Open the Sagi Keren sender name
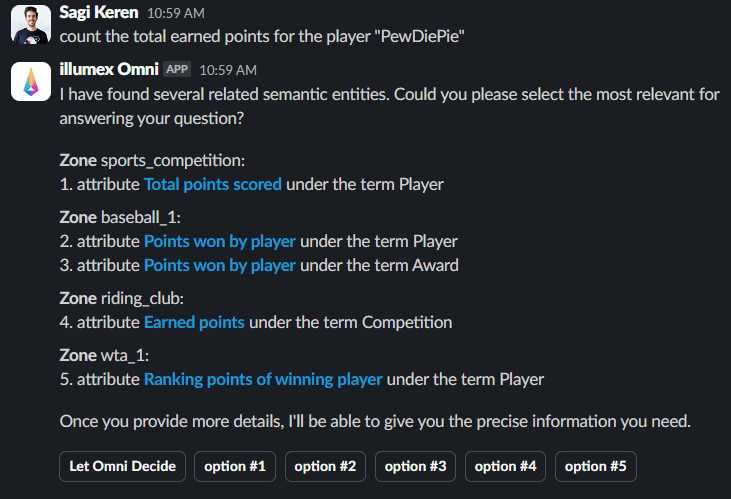 pyautogui.click(x=99, y=14)
